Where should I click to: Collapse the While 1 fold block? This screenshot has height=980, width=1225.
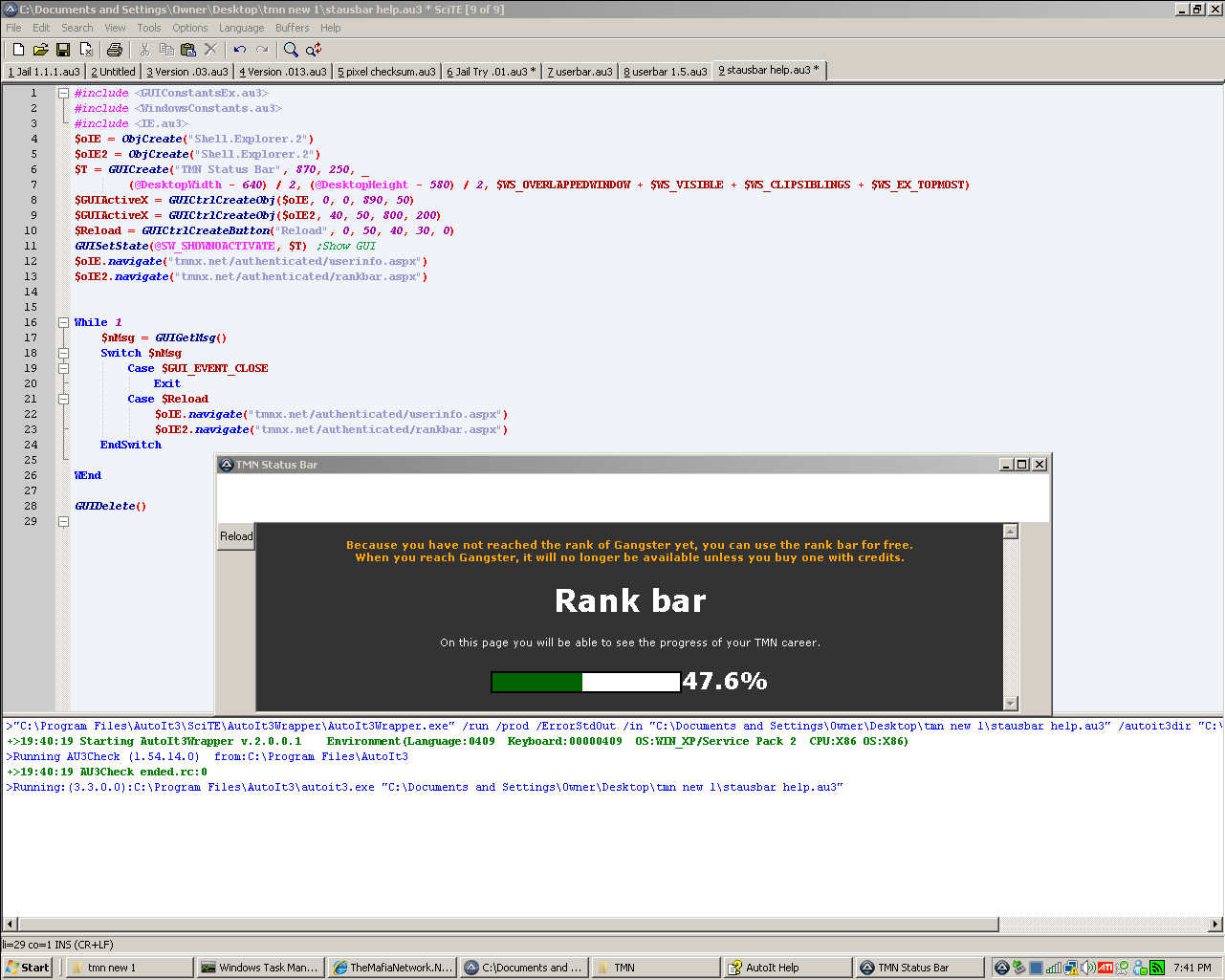pos(63,322)
